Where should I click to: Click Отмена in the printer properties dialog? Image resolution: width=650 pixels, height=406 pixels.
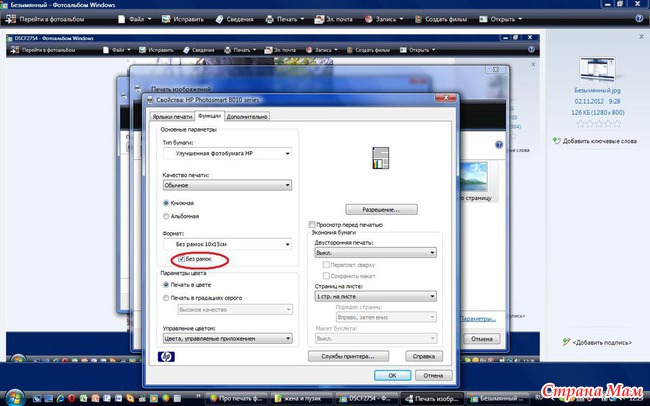coord(433,375)
